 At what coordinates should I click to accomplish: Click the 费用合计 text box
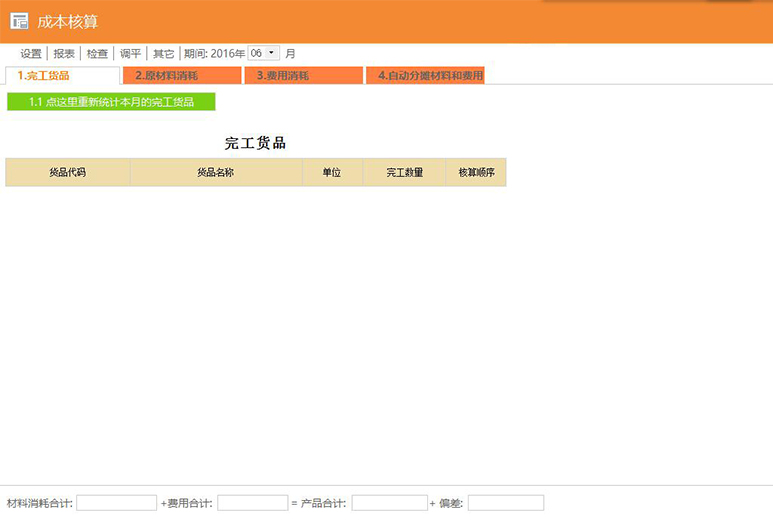click(252, 503)
